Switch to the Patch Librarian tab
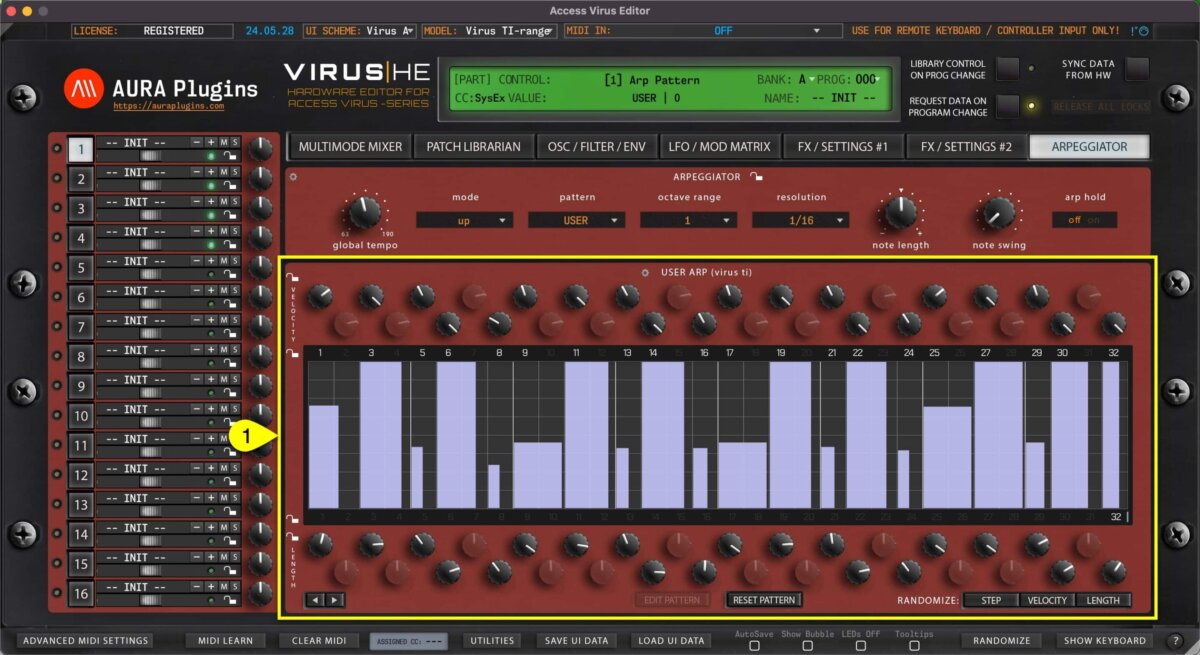Screen dimensions: 1200x655 473,147
